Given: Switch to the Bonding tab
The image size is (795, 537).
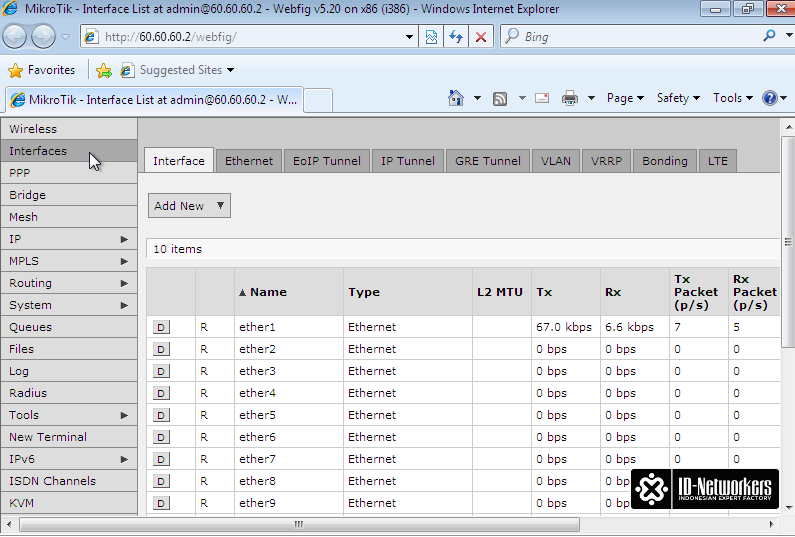Looking at the screenshot, I should point(665,161).
